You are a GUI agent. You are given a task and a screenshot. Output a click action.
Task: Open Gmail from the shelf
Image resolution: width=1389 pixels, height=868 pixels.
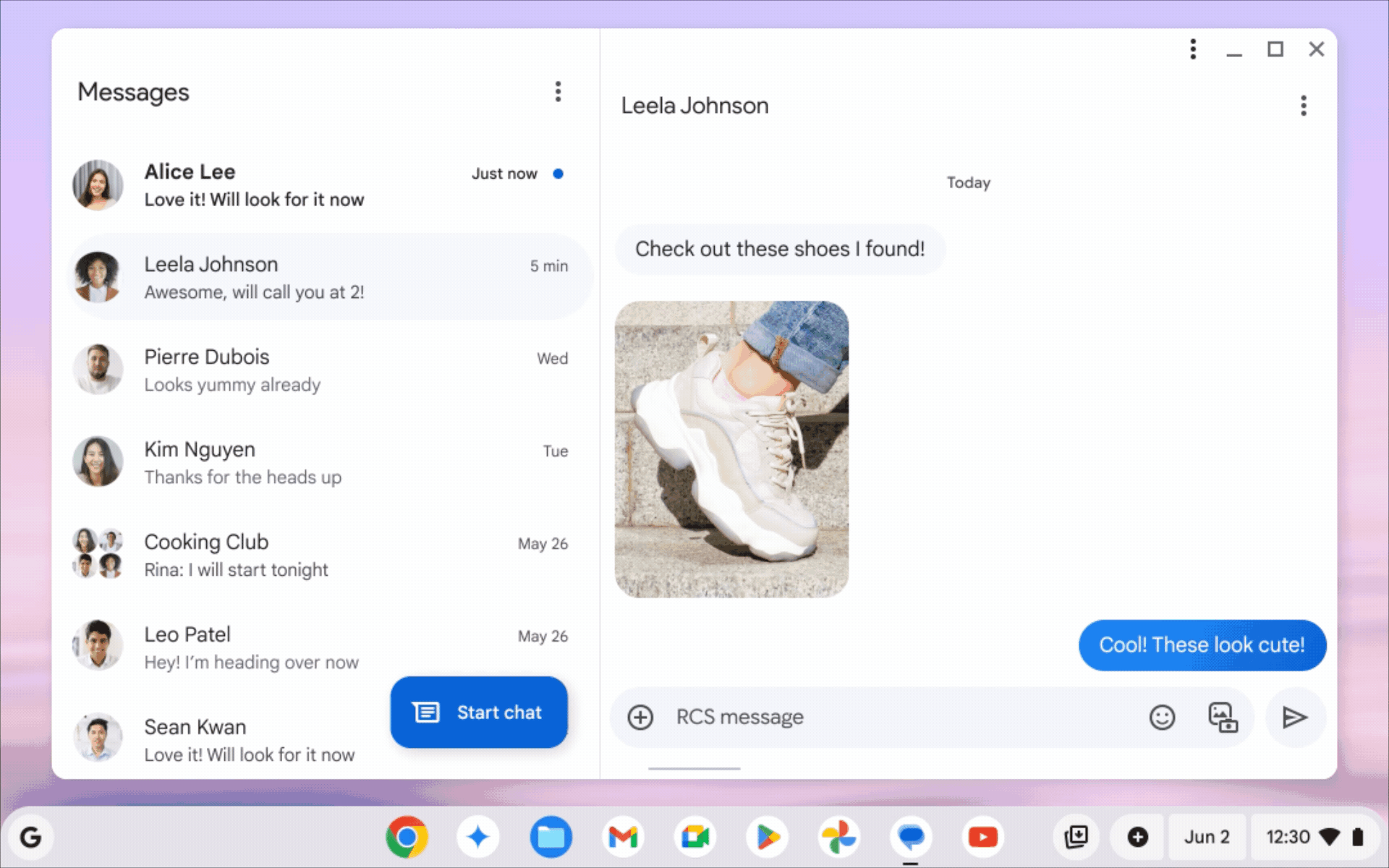(x=623, y=837)
